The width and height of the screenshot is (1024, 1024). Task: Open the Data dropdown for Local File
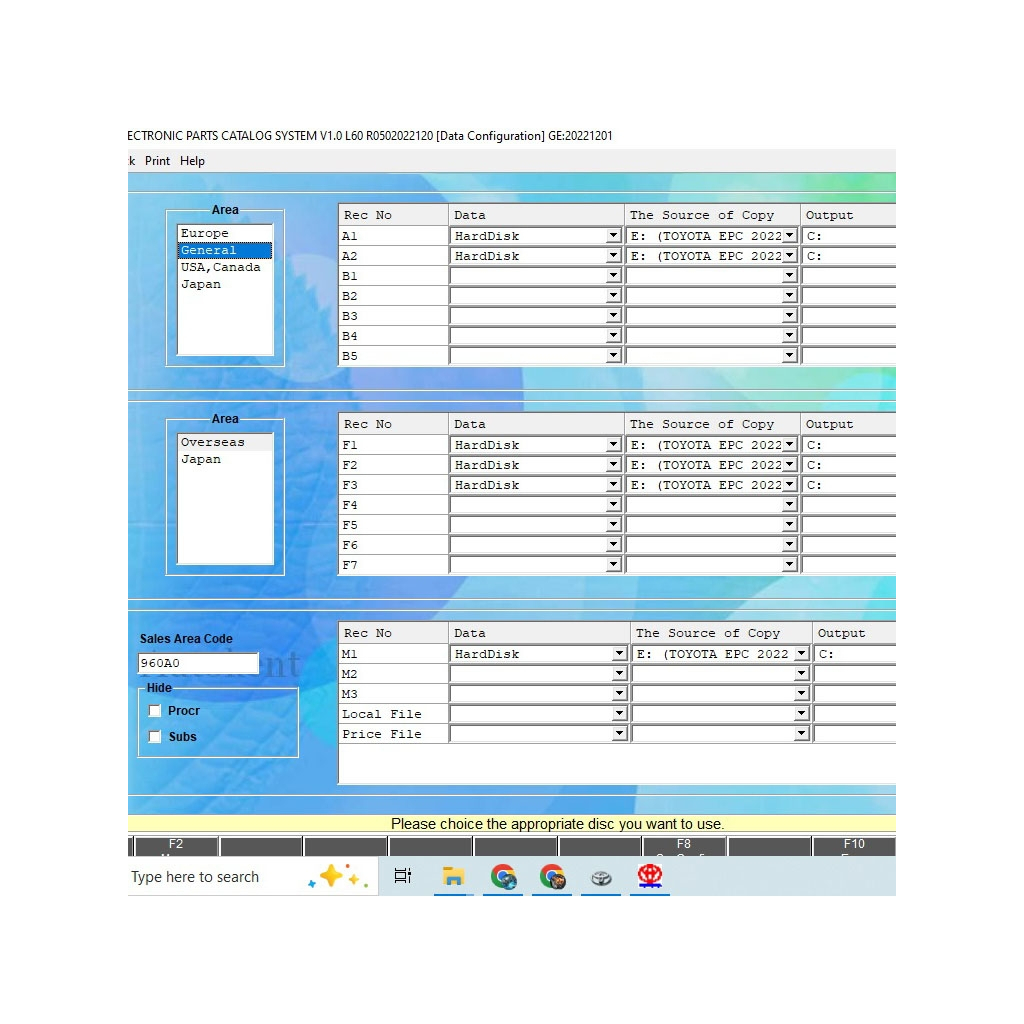(x=619, y=714)
